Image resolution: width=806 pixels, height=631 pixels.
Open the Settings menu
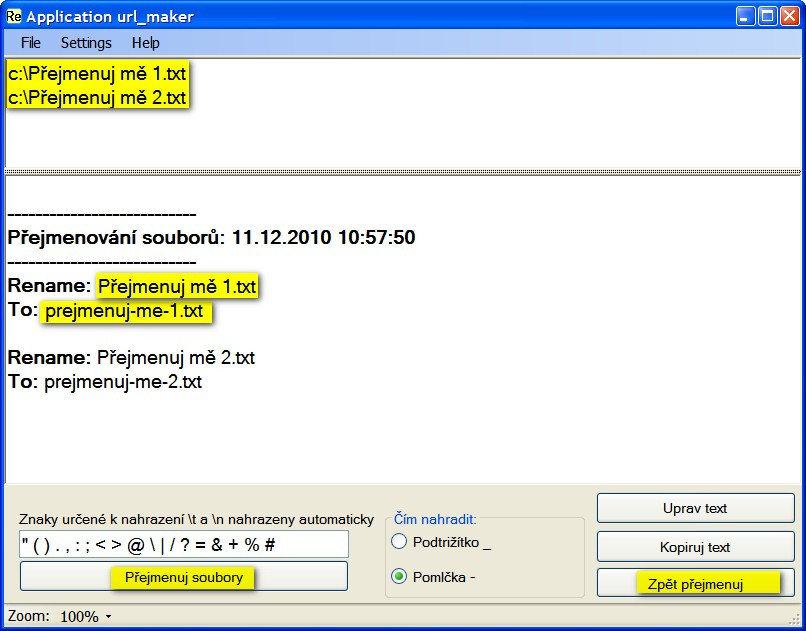pyautogui.click(x=86, y=43)
